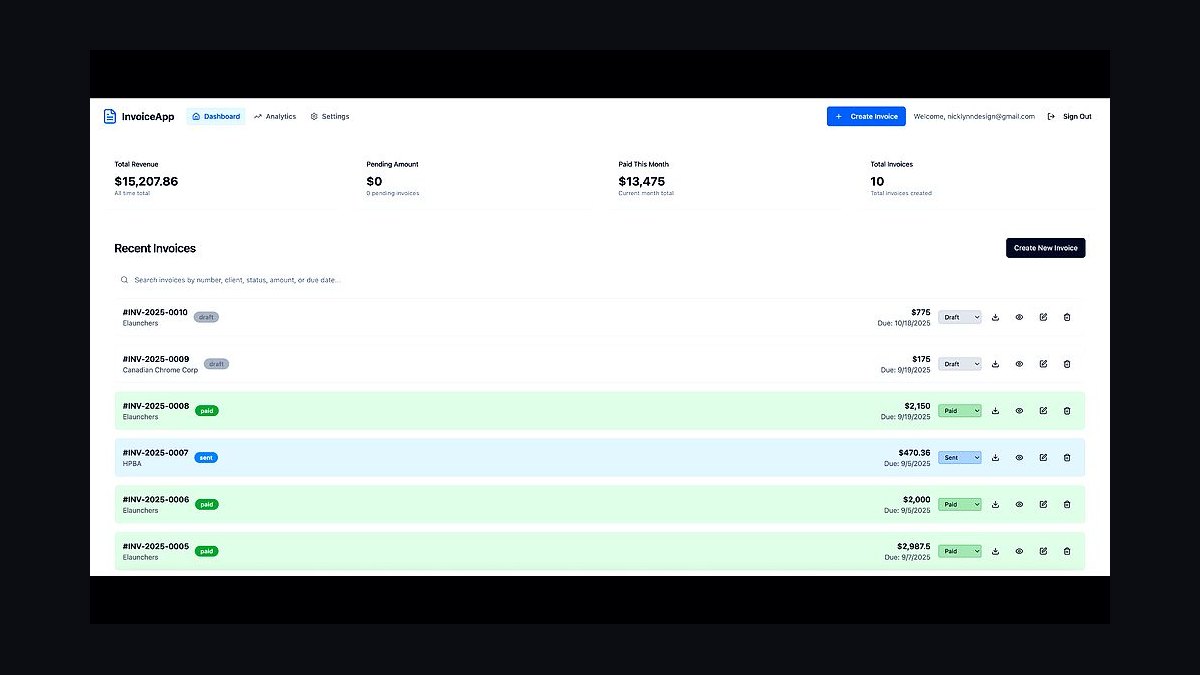The image size is (1200, 675).
Task: Download invoice #INV-2025-0009
Action: [x=995, y=364]
